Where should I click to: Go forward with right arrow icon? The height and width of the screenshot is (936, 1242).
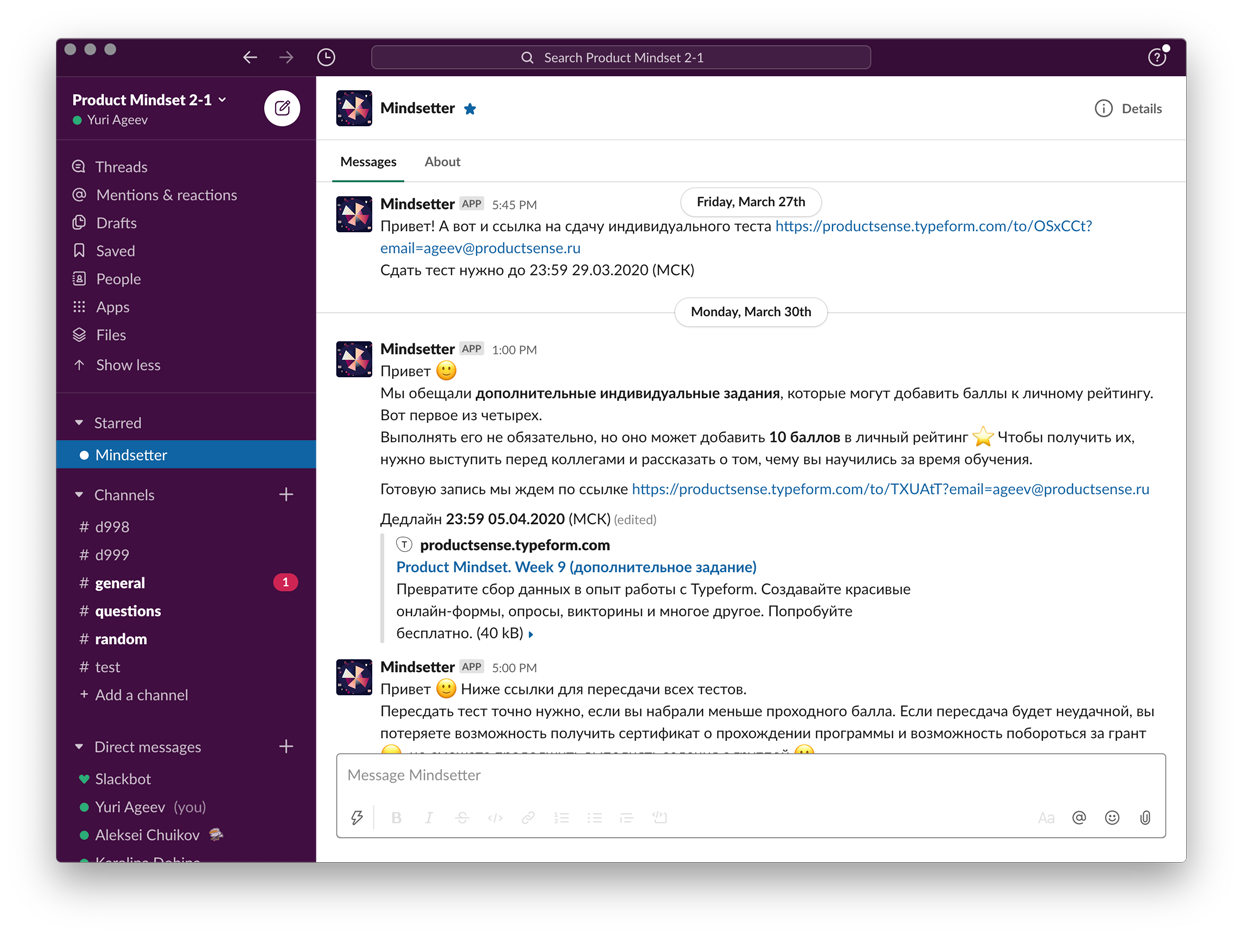pos(287,58)
